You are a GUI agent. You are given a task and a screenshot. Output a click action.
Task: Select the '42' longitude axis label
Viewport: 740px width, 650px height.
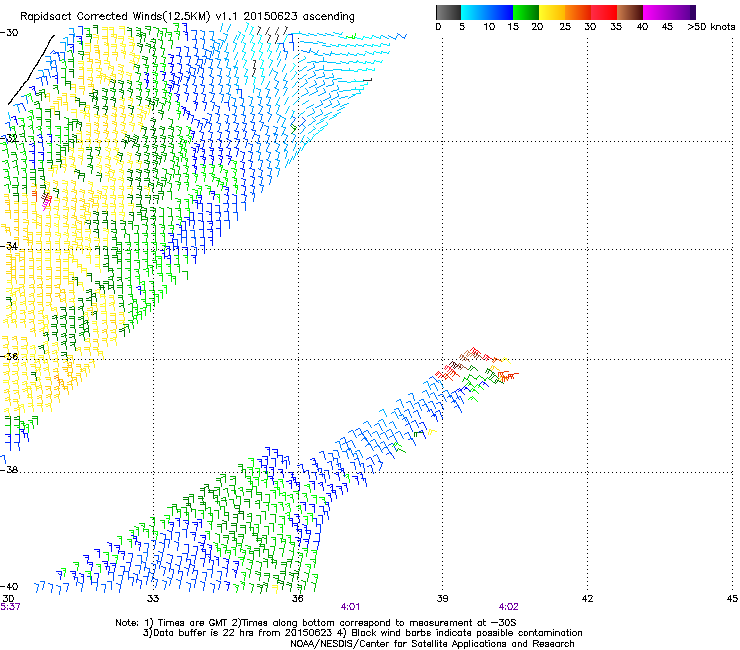click(587, 599)
